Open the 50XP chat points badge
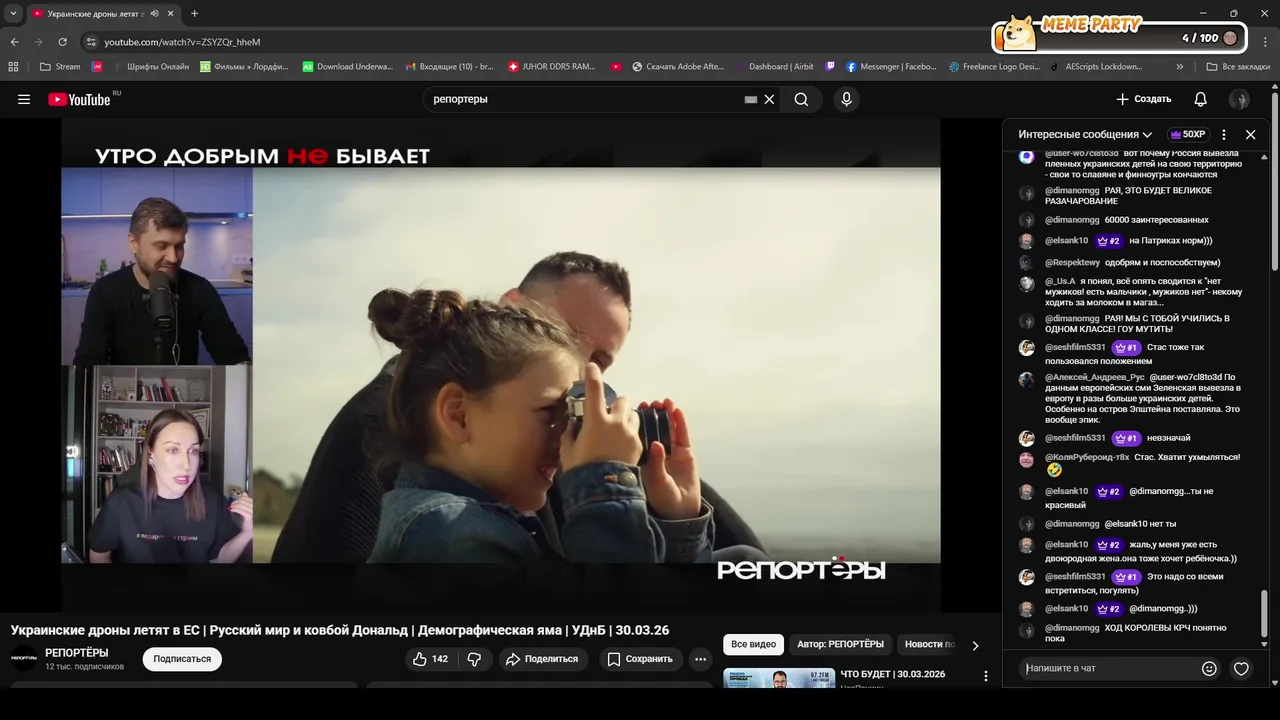Viewport: 1280px width, 720px height. click(x=1188, y=134)
